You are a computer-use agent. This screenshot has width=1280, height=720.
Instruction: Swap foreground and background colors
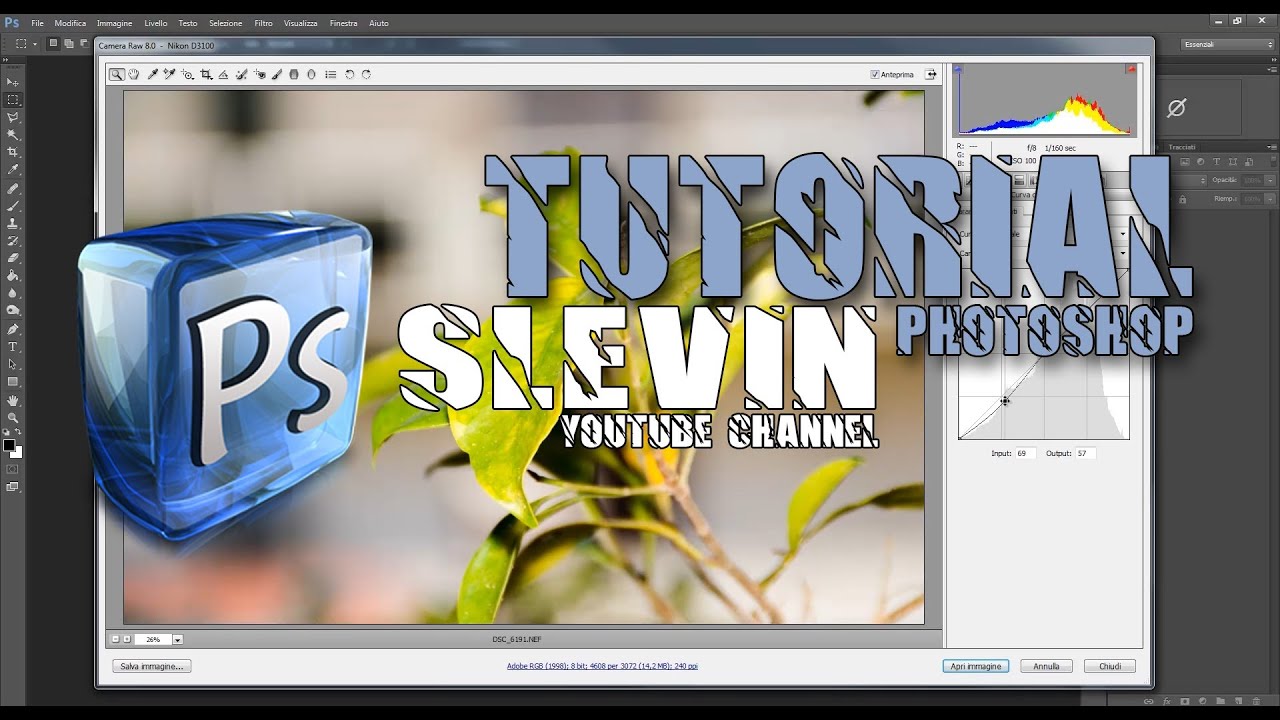point(18,432)
